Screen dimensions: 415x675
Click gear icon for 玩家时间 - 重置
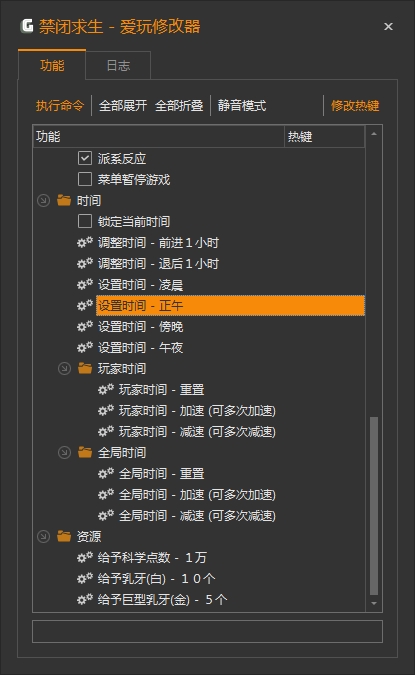coord(106,390)
